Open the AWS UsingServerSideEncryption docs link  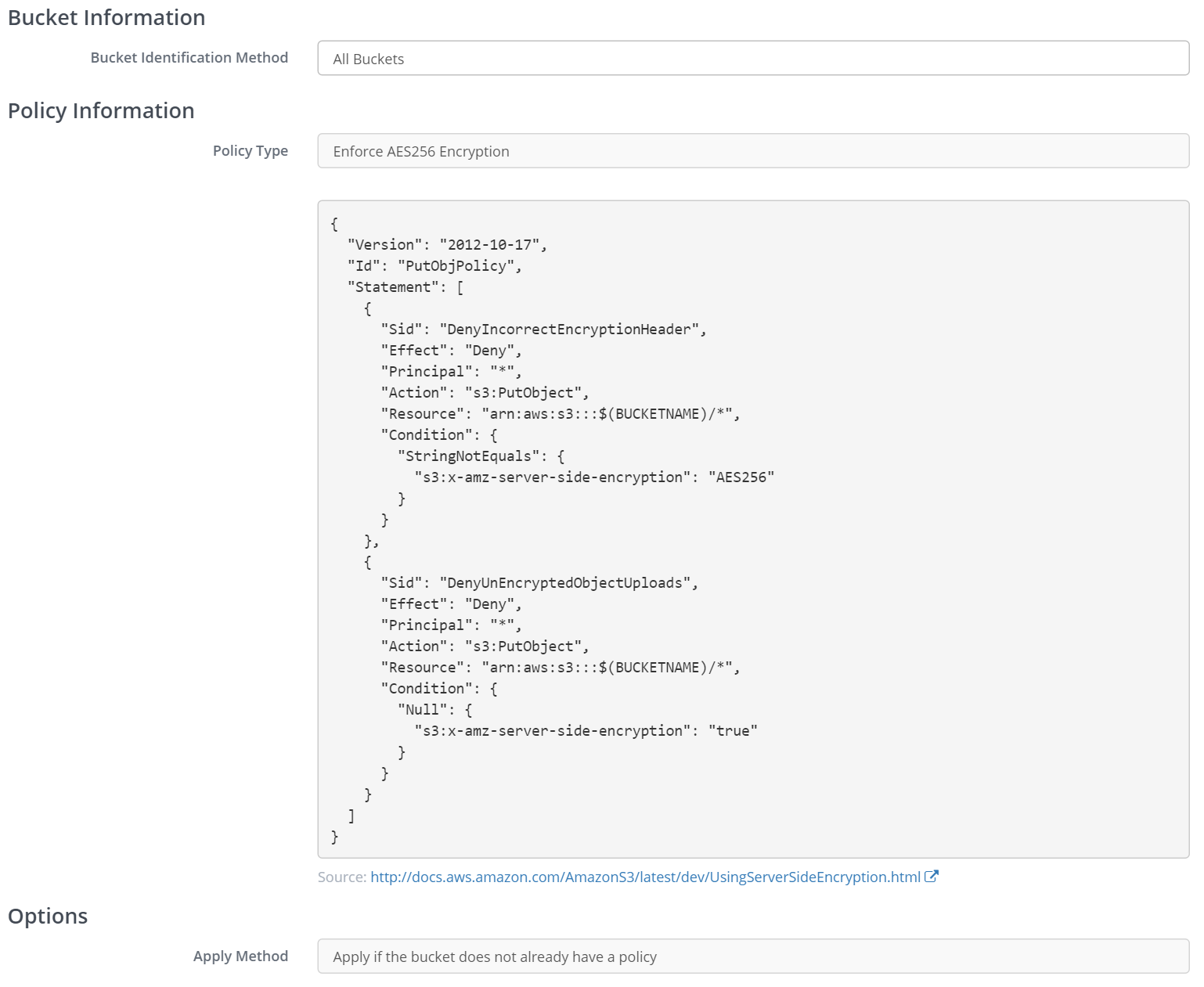coord(645,877)
